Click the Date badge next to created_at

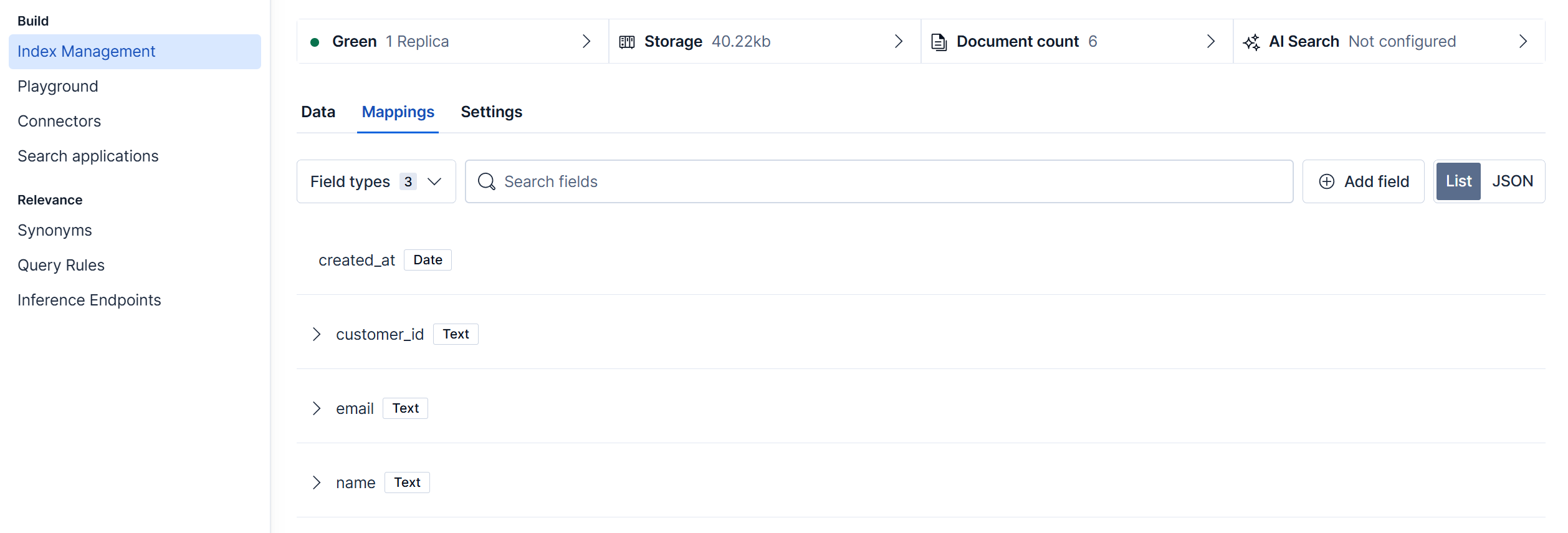427,259
